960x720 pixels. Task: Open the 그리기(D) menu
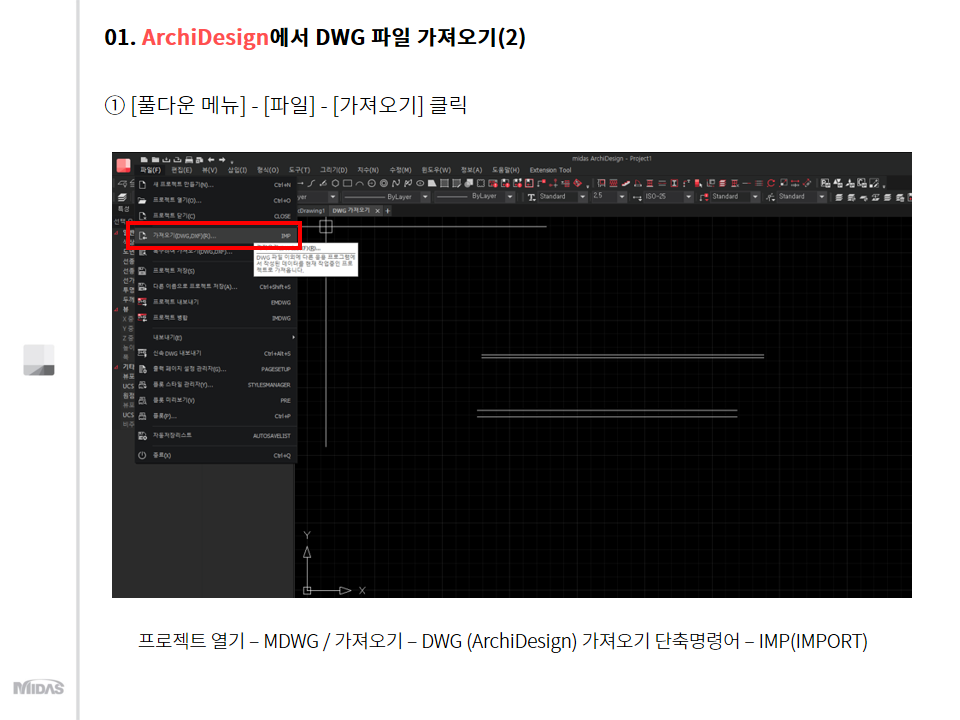click(334, 170)
